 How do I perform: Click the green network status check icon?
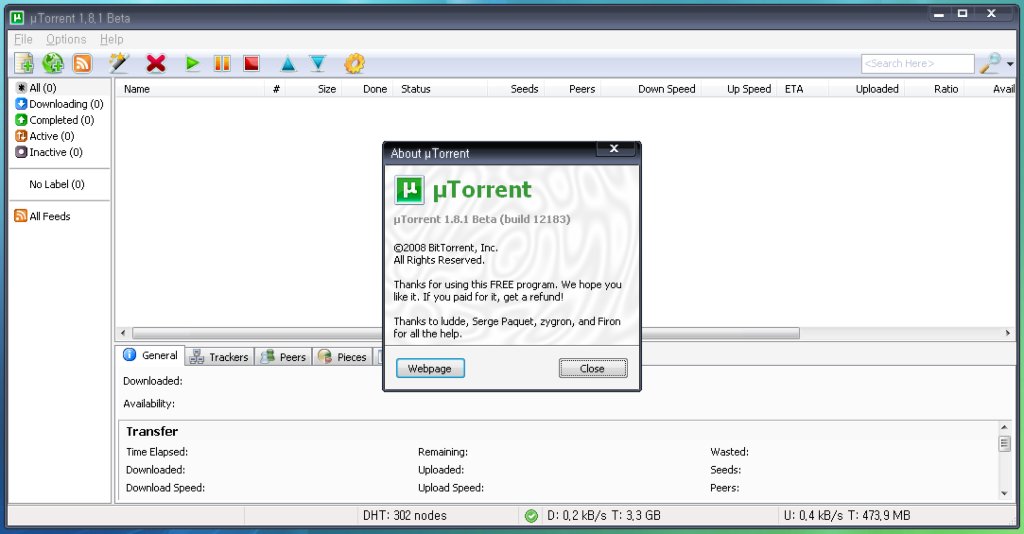[x=532, y=516]
